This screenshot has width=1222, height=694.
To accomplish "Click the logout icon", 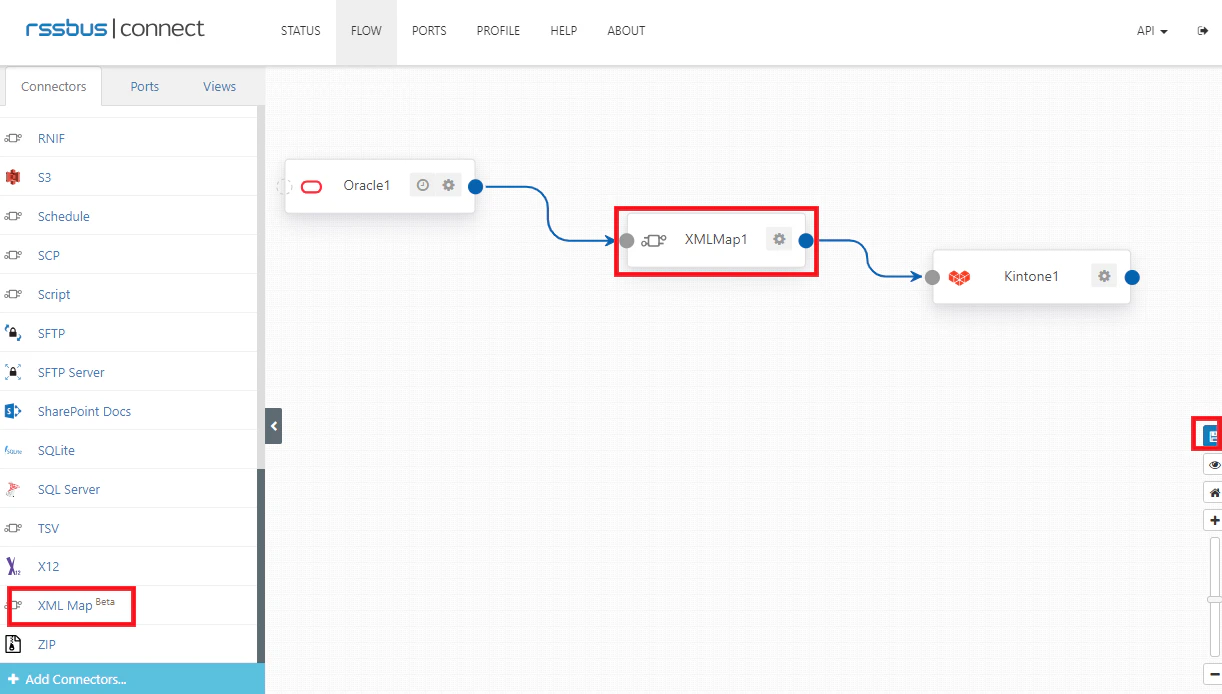I will 1202,31.
